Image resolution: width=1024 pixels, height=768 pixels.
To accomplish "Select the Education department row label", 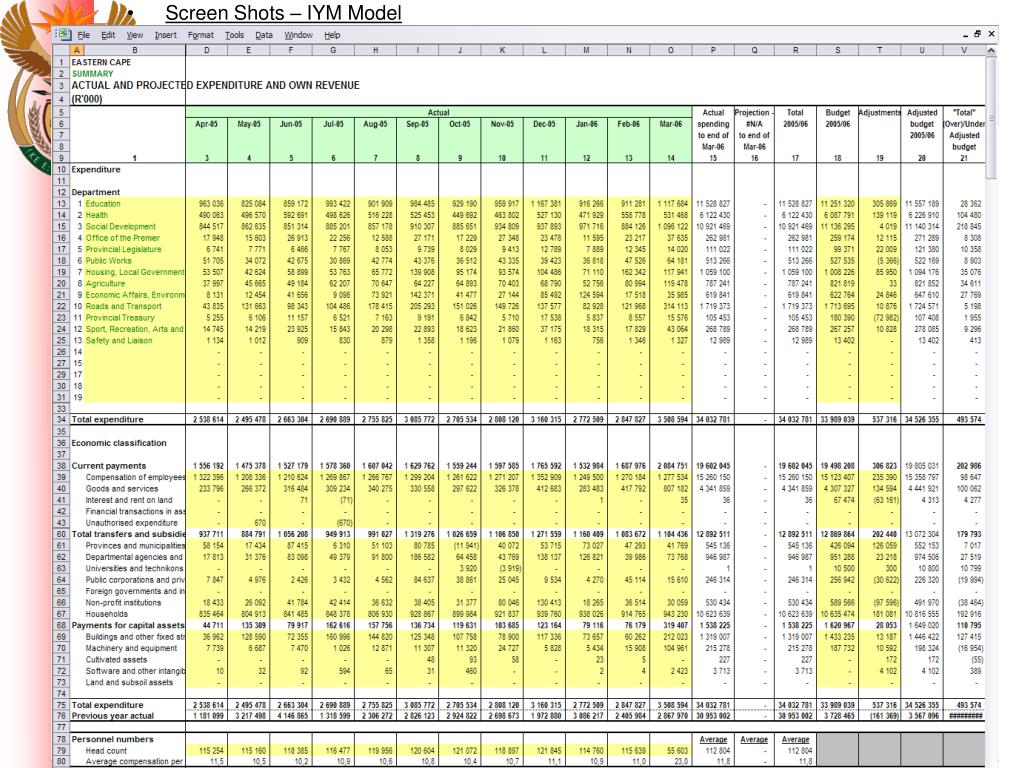I will [x=103, y=204].
